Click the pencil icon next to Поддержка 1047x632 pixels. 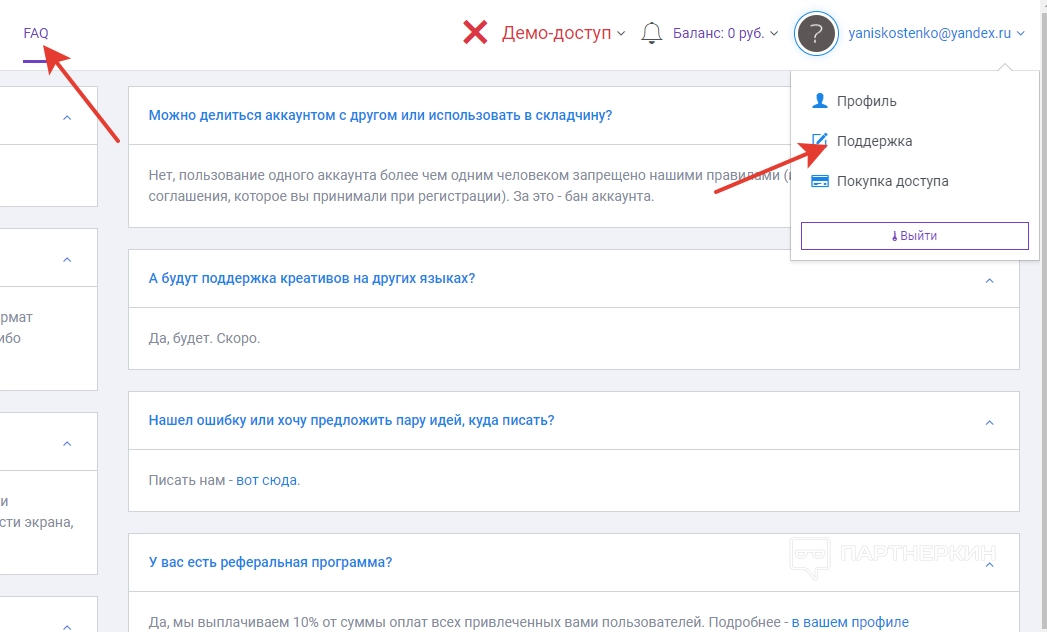click(820, 141)
